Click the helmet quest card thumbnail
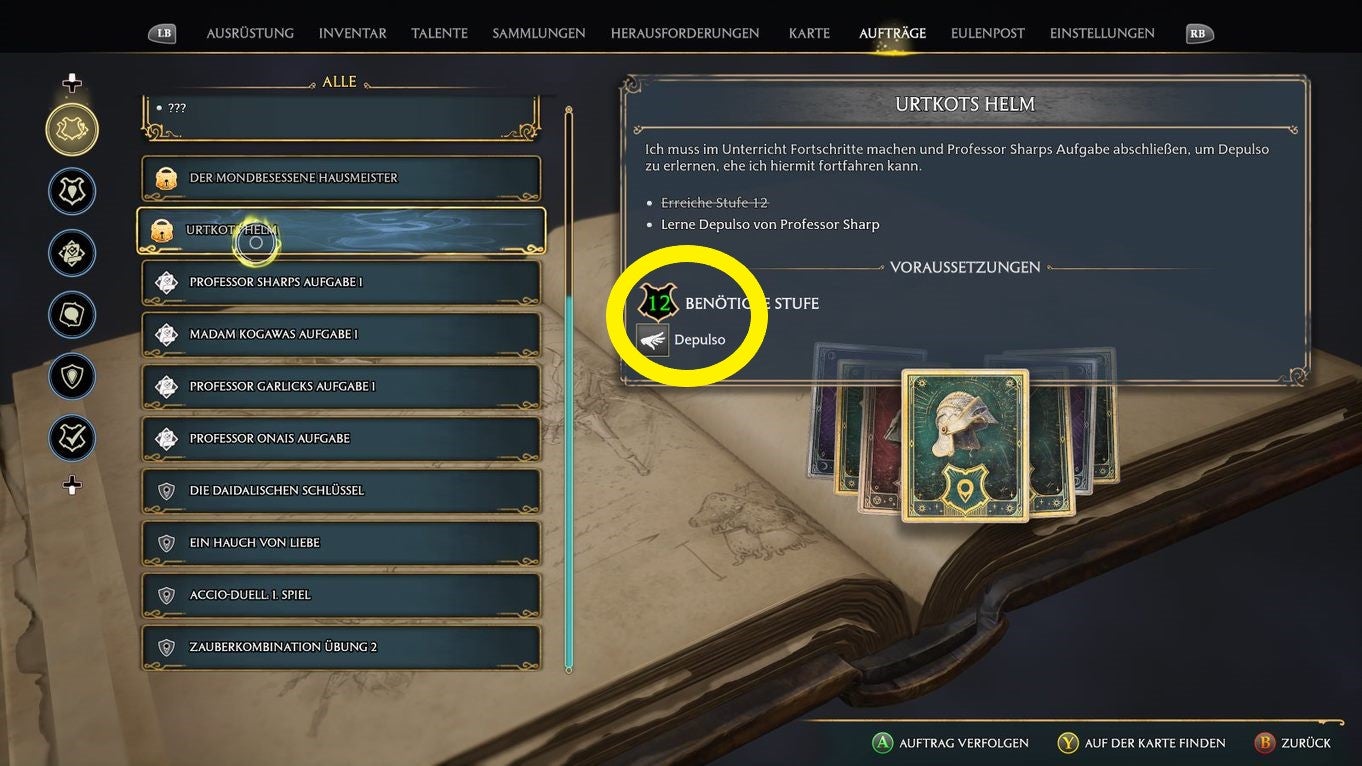1362x766 pixels. [x=965, y=445]
